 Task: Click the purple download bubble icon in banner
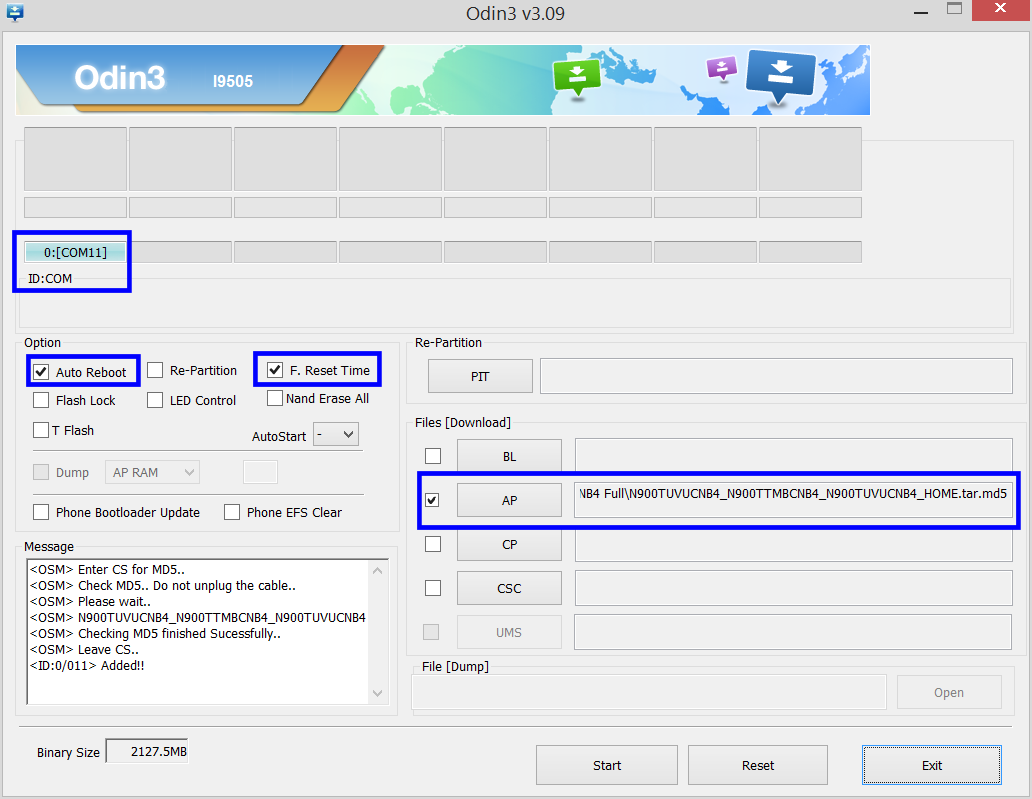pos(721,68)
